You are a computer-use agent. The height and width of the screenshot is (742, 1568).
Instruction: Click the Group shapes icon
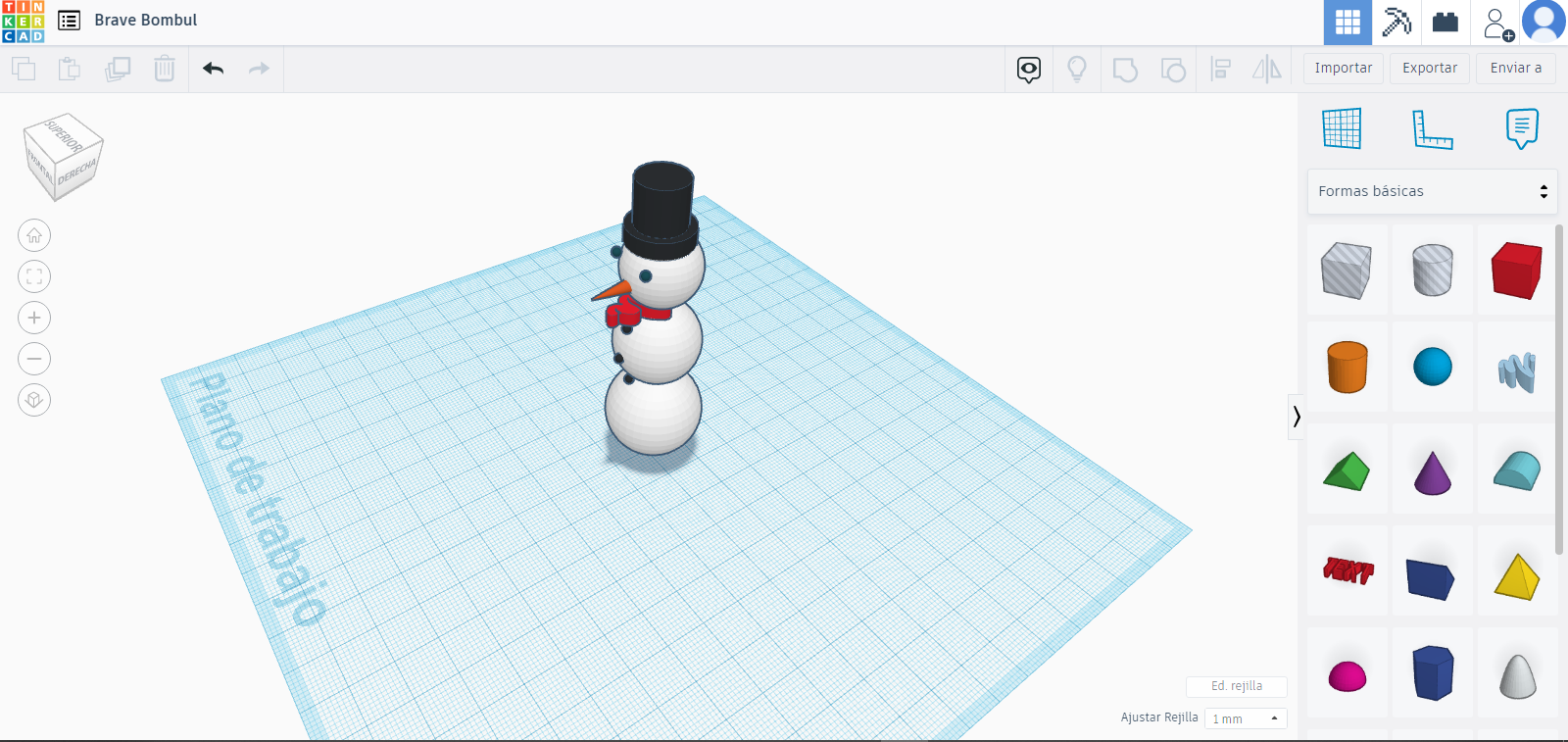click(1125, 69)
